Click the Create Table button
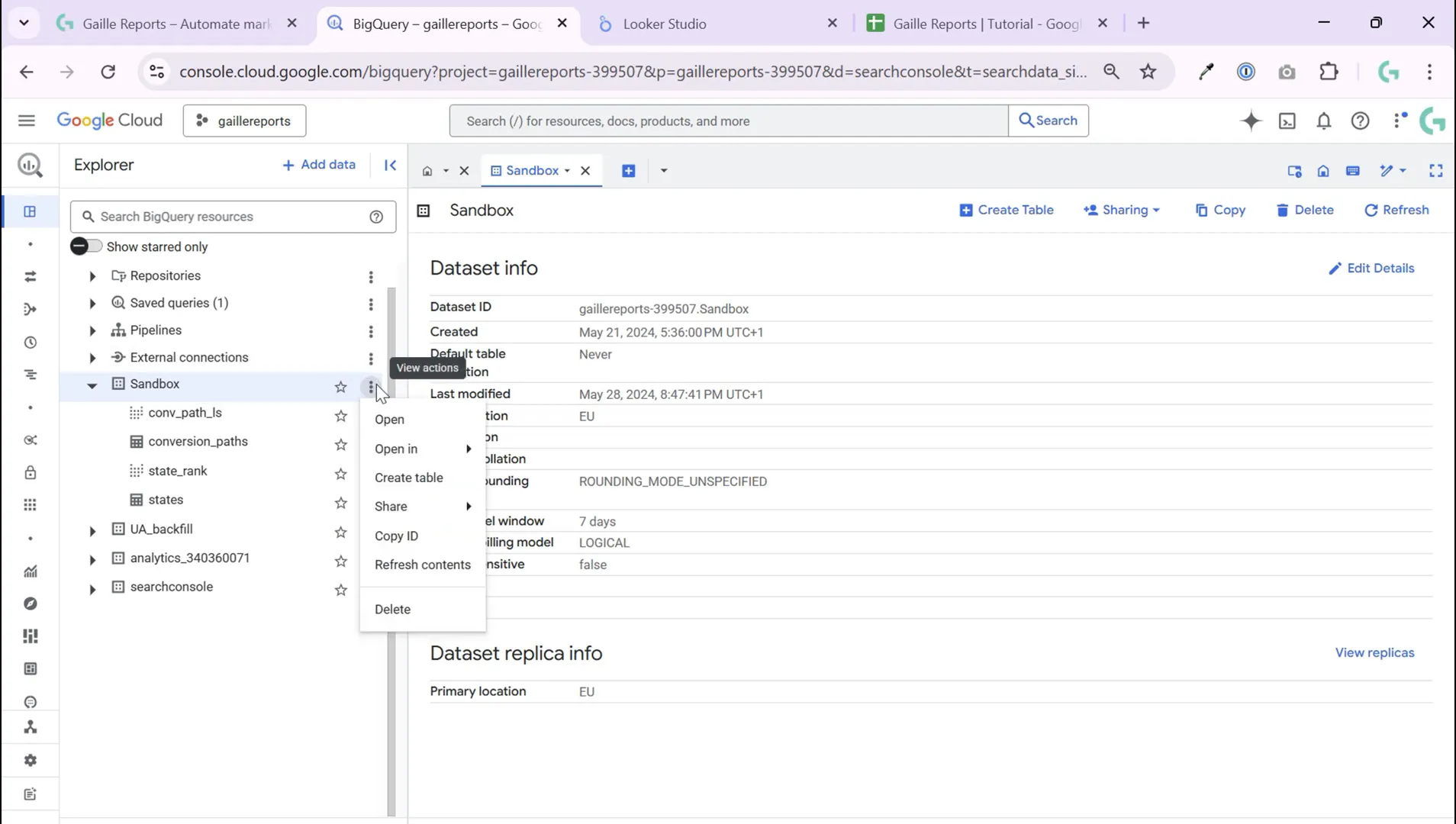The image size is (1456, 824). click(x=1006, y=210)
